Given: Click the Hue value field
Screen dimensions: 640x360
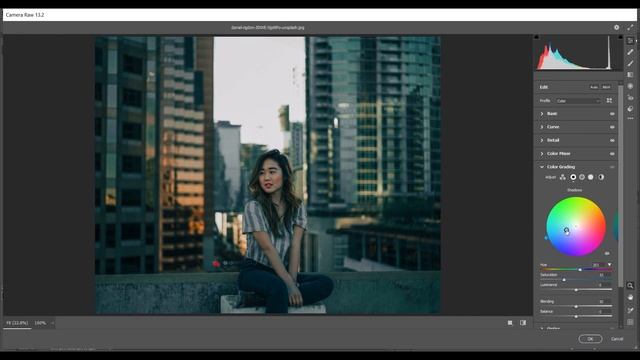Looking at the screenshot, I should pos(599,265).
